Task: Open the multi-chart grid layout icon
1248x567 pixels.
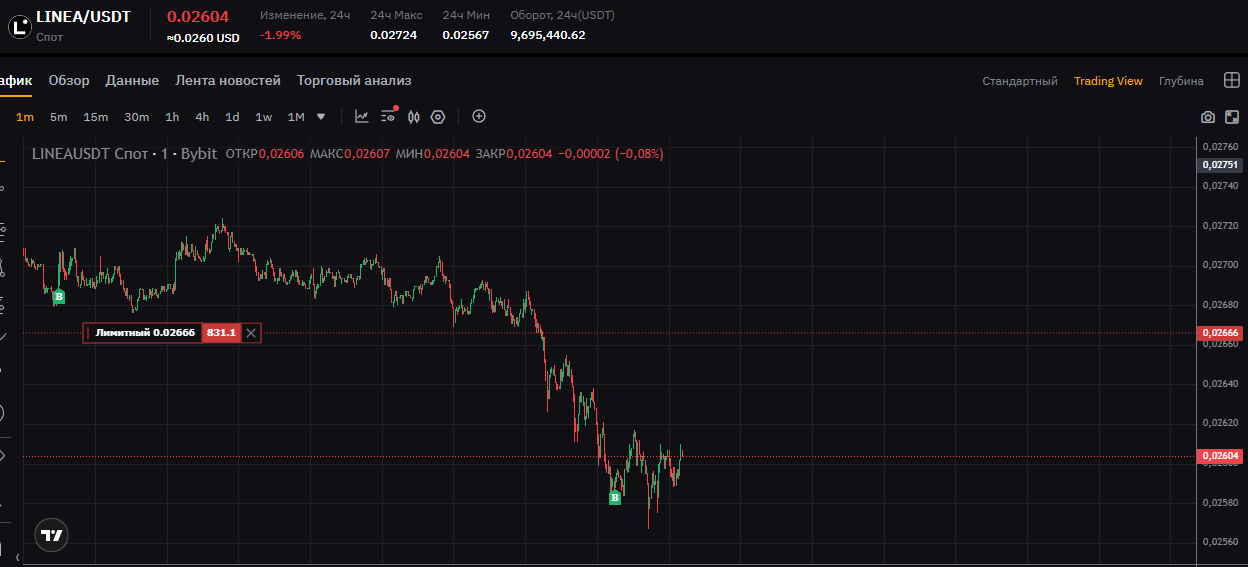Action: click(1232, 81)
